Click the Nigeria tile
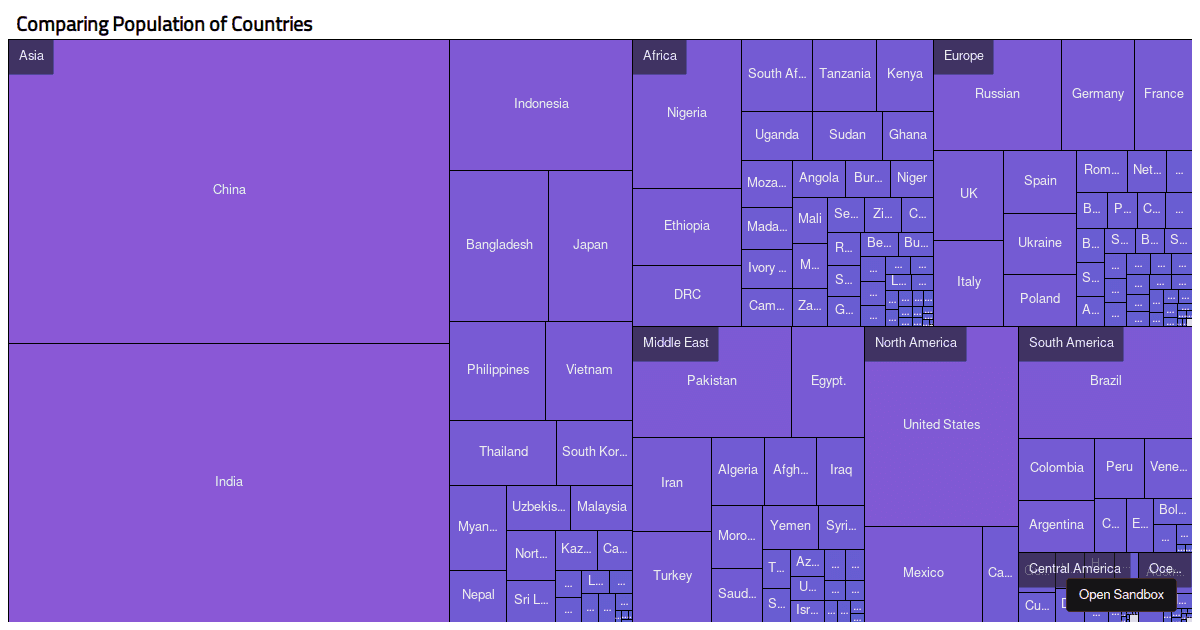The width and height of the screenshot is (1200, 630). click(x=687, y=113)
